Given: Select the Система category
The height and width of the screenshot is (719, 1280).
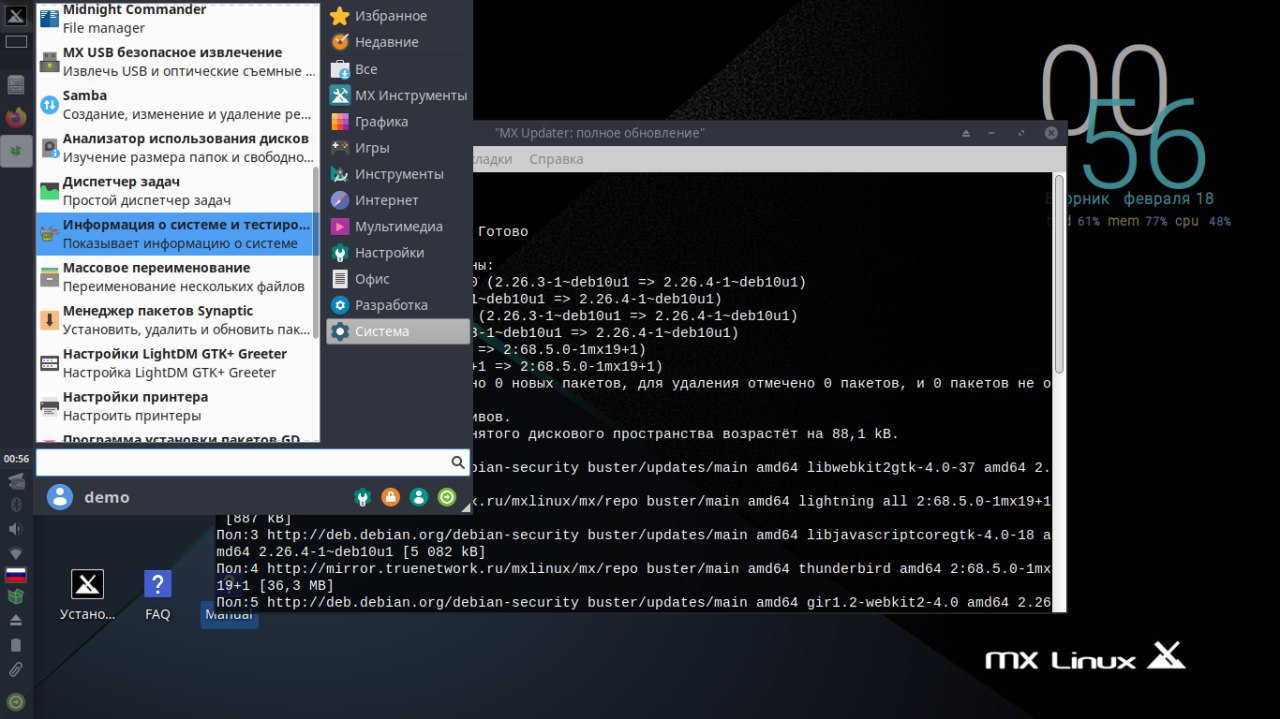Looking at the screenshot, I should (x=398, y=331).
